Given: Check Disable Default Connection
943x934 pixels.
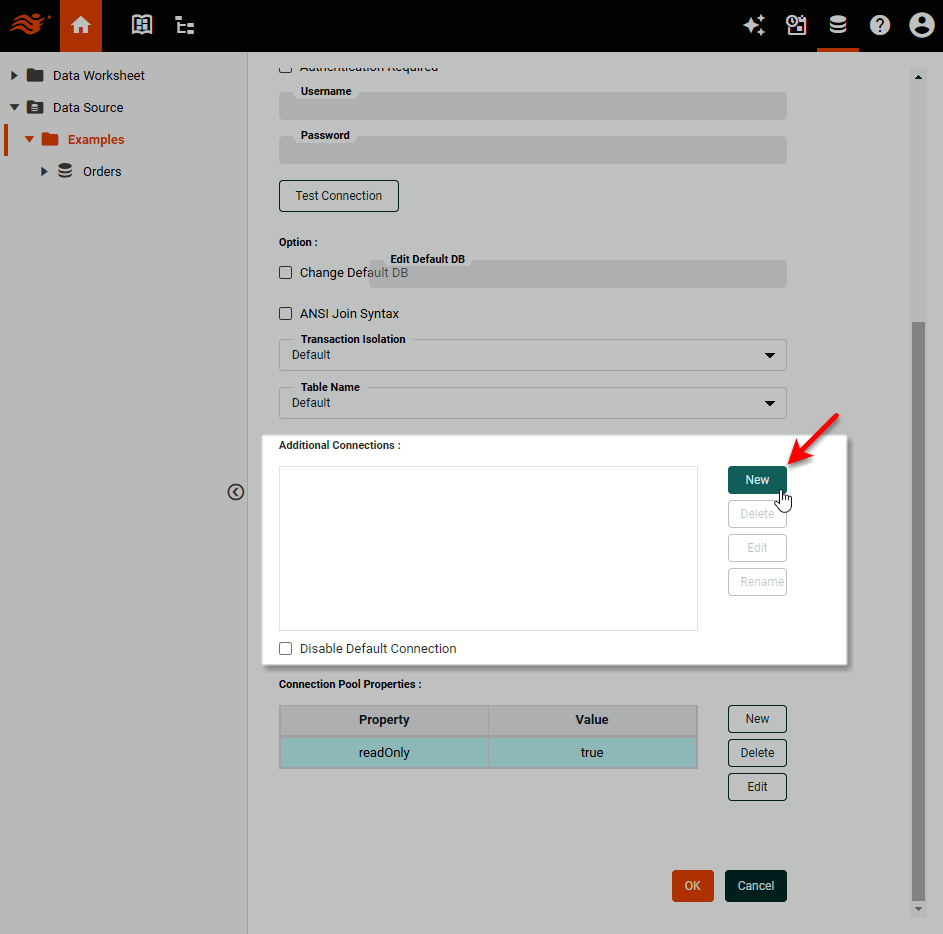Looking at the screenshot, I should [x=285, y=648].
